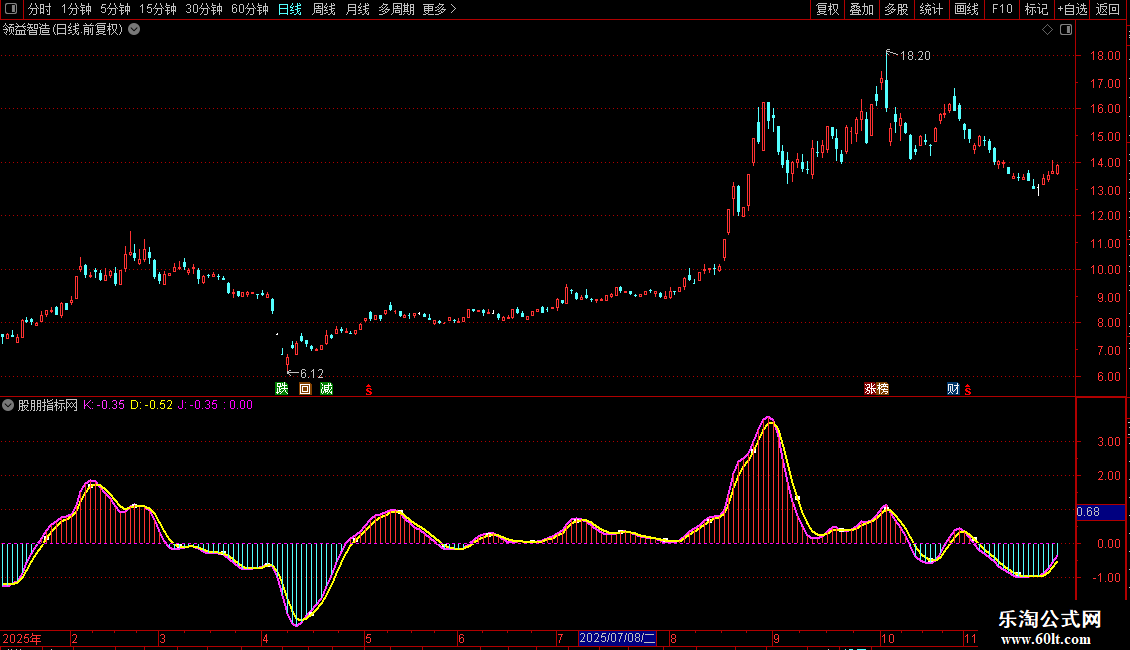1130x650 pixels.
Task: Expand the 更多 periods menu
Action: click(439, 10)
